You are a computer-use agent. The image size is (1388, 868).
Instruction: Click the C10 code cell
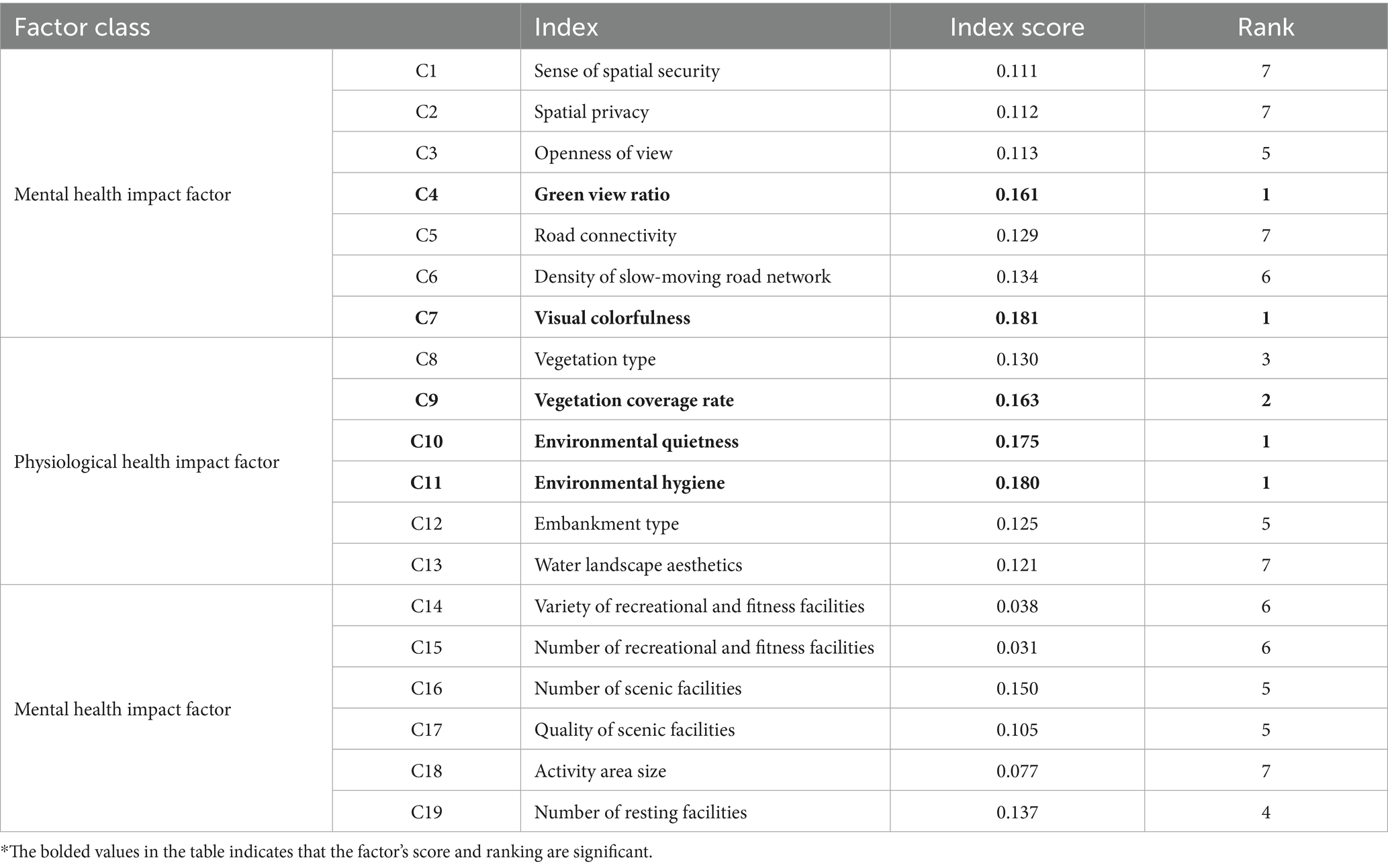click(426, 442)
